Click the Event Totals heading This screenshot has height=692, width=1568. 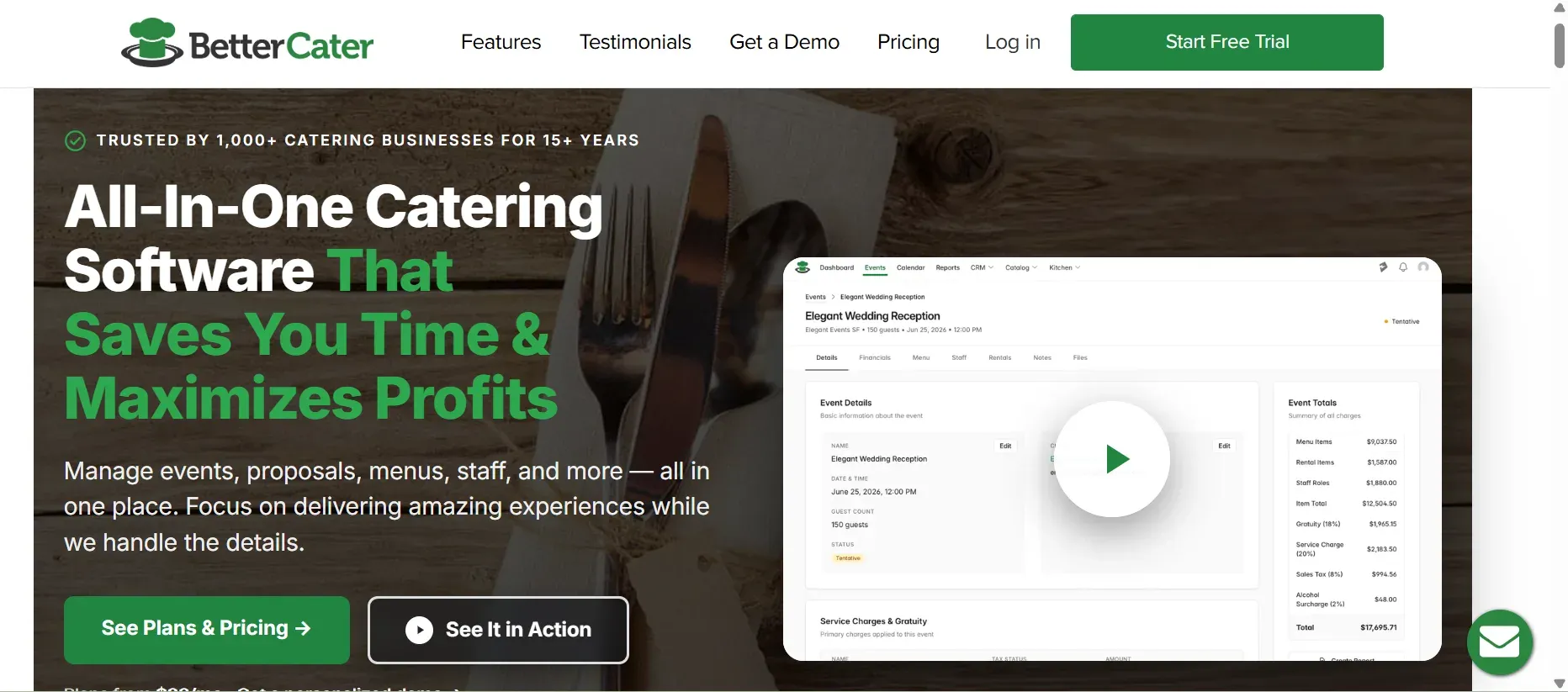(x=1312, y=403)
